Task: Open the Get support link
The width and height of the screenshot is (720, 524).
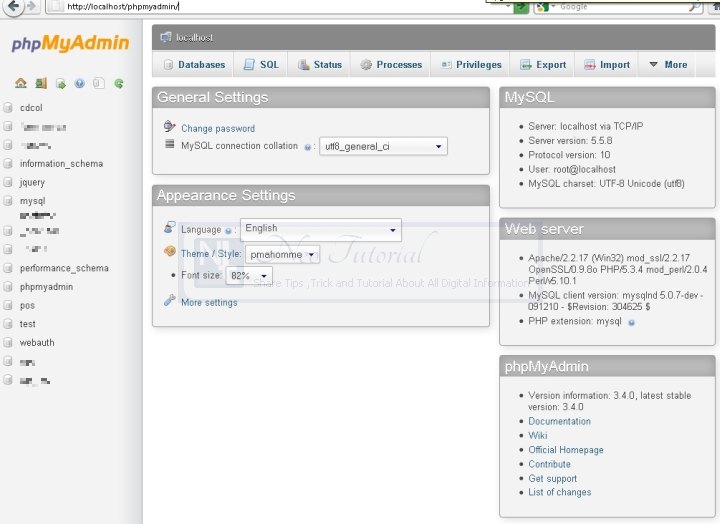Action: 552,479
